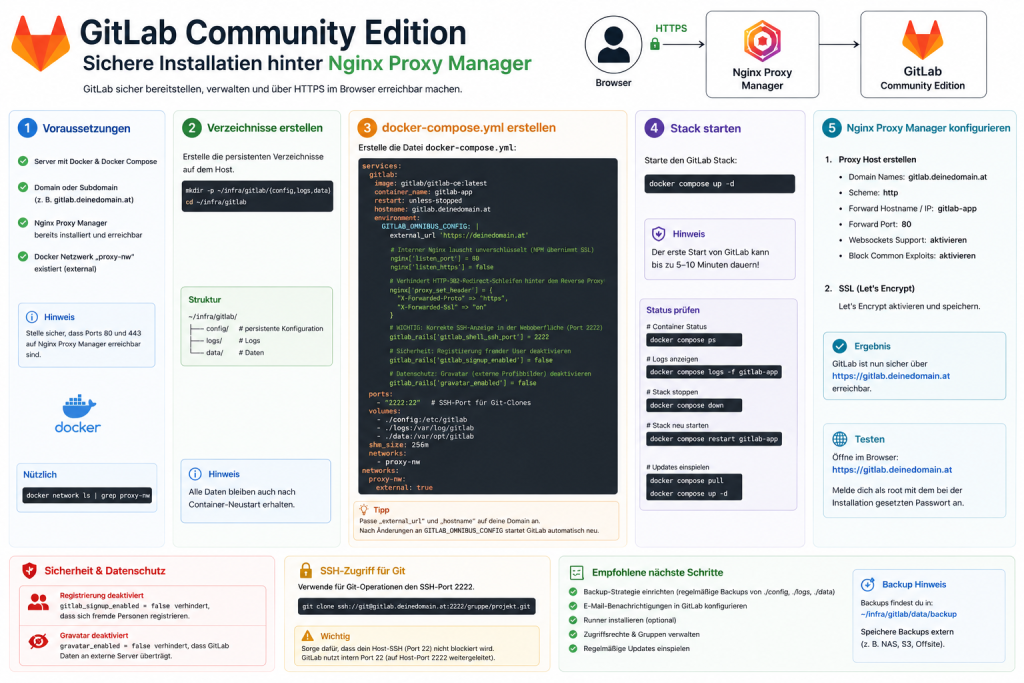Screen dimensions: 1024x683
Task: Click the check icon next to 'Regelmäßige Updates einspielen'
Action: pos(573,648)
